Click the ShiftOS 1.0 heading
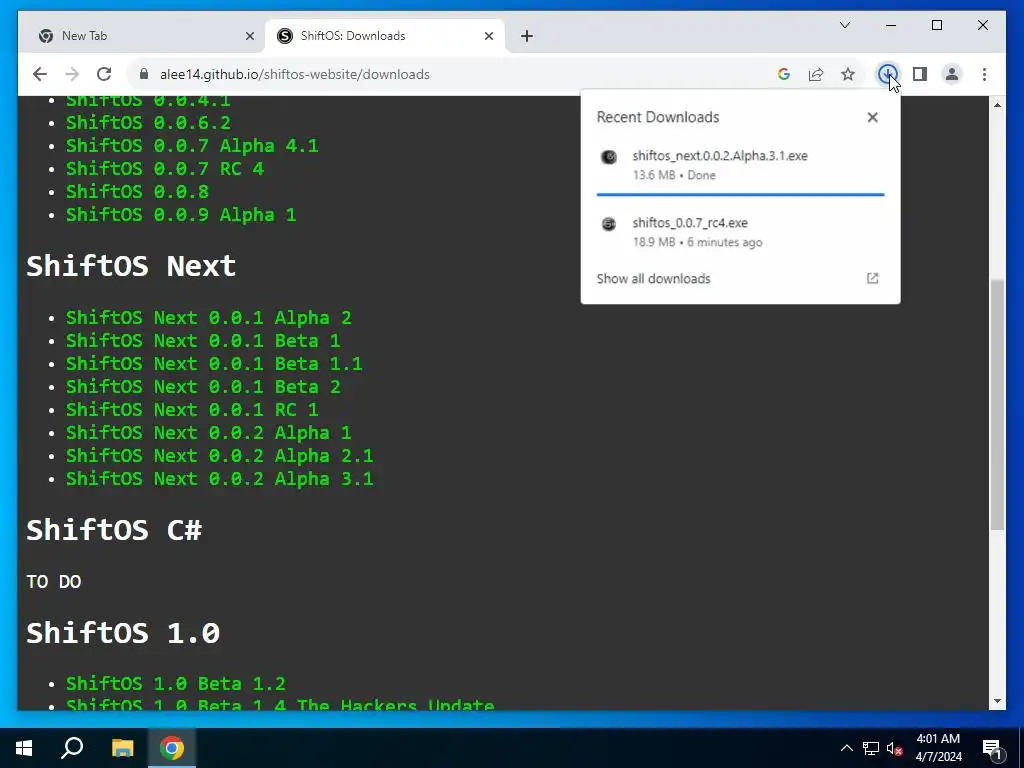The height and width of the screenshot is (768, 1024). [123, 633]
